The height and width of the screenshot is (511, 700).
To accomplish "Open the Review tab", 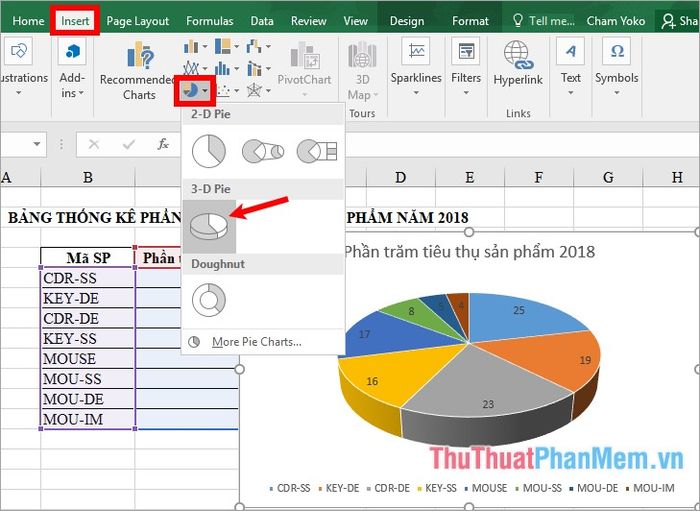I will click(x=308, y=21).
